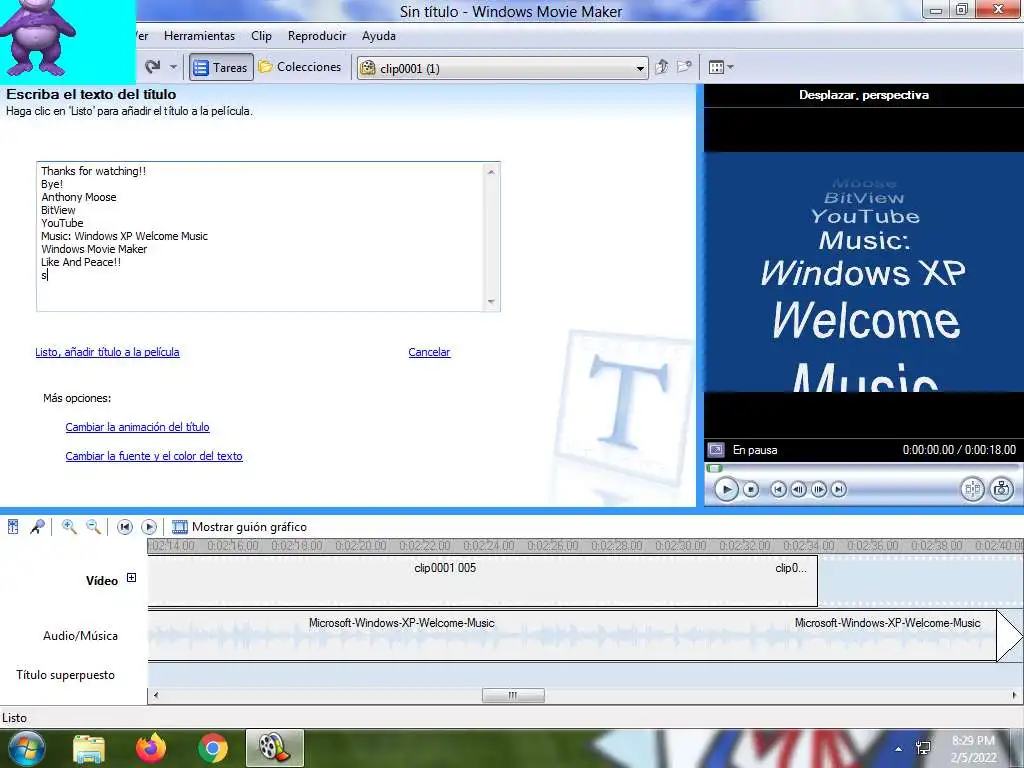This screenshot has width=1024, height=768.
Task: Open the Views dropdown icon
Action: [x=721, y=67]
